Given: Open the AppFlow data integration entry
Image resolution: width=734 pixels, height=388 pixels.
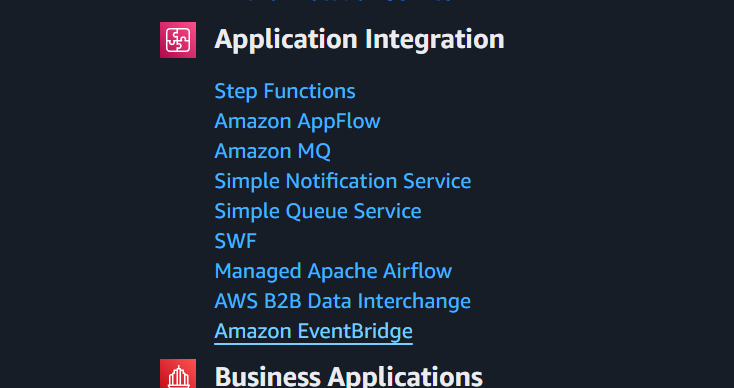Looking at the screenshot, I should [x=297, y=121].
